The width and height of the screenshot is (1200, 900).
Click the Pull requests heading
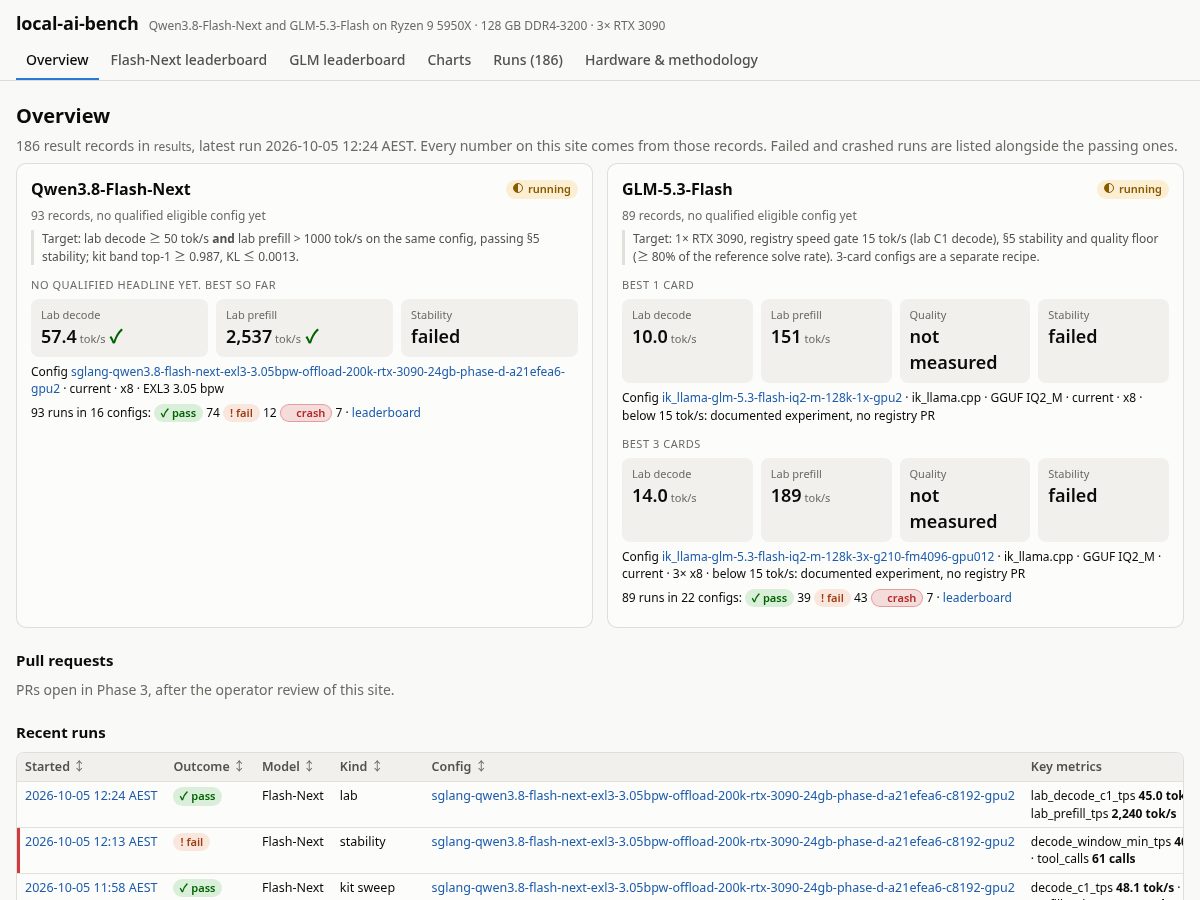coord(65,661)
